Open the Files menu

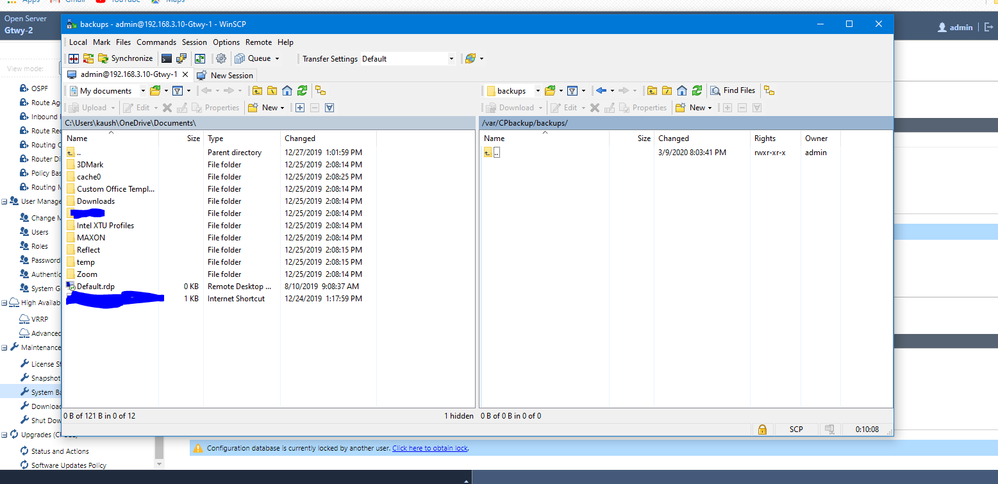click(123, 42)
